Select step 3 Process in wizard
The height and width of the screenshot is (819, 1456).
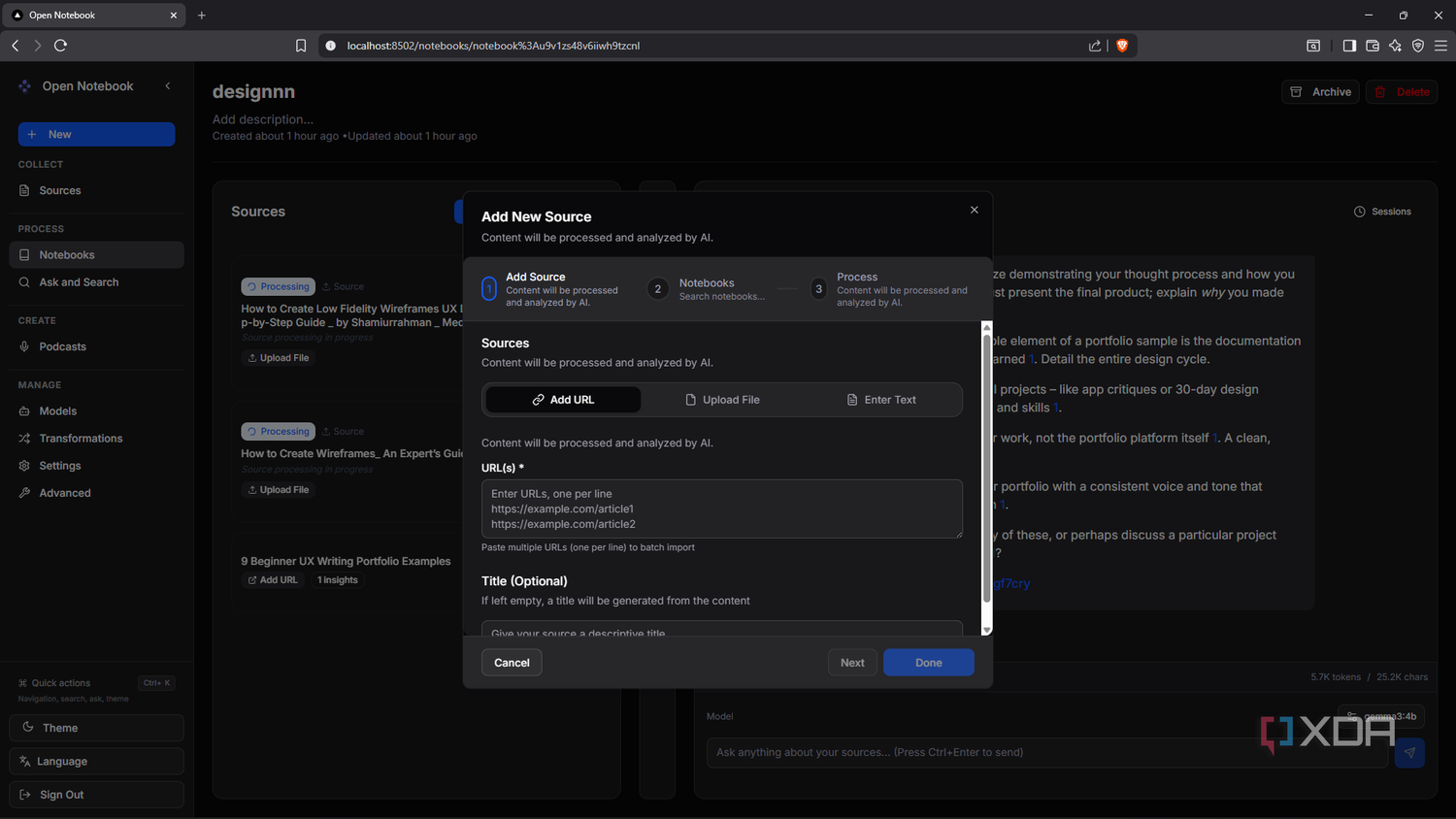click(x=889, y=289)
